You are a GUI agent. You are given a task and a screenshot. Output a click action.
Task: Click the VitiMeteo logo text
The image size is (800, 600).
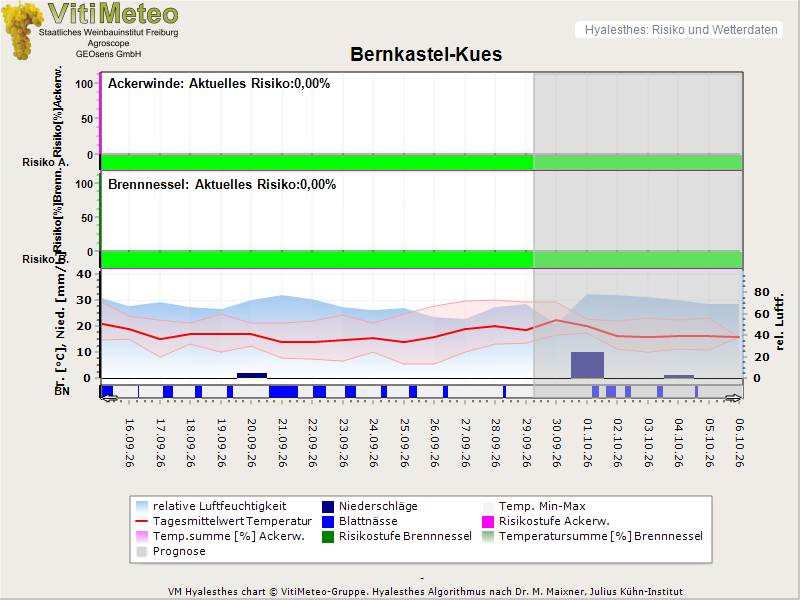[113, 13]
